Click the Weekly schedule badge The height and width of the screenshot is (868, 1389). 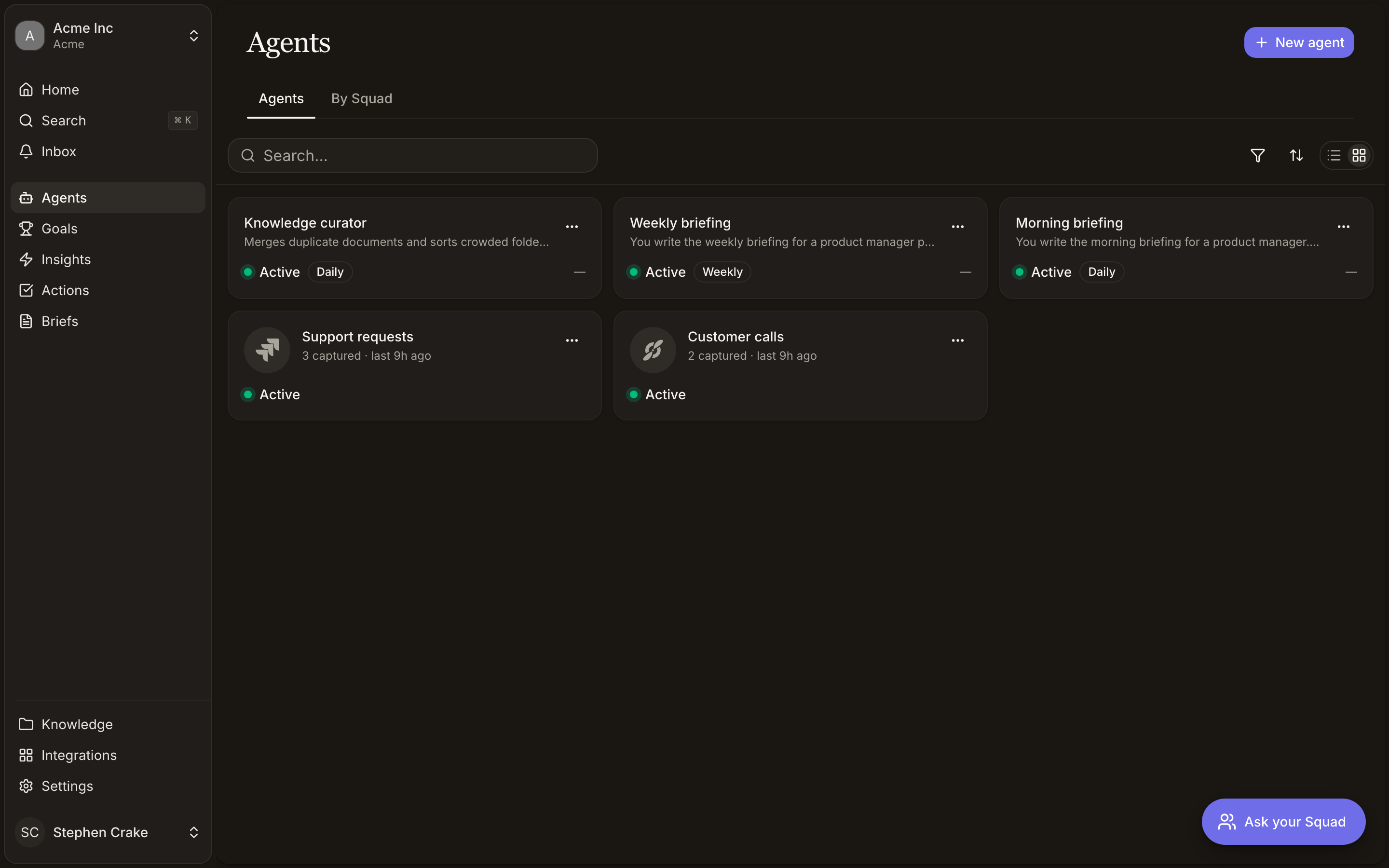click(x=722, y=272)
